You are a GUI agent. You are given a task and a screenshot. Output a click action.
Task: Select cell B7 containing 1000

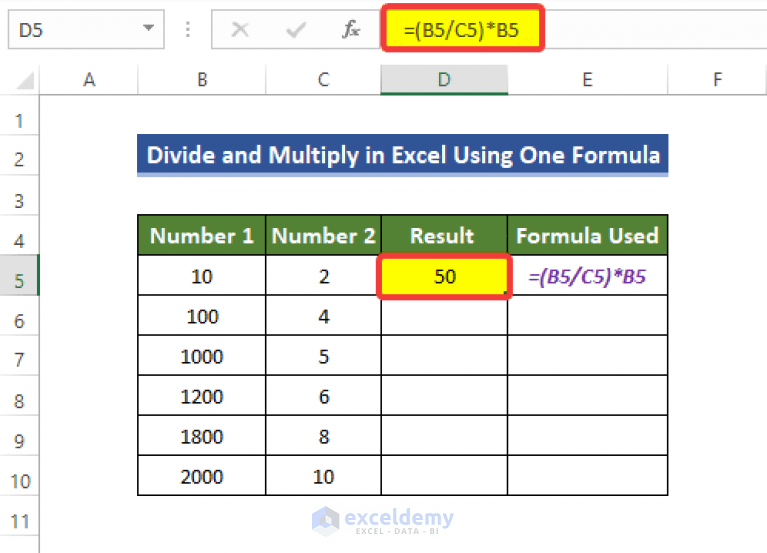point(202,356)
